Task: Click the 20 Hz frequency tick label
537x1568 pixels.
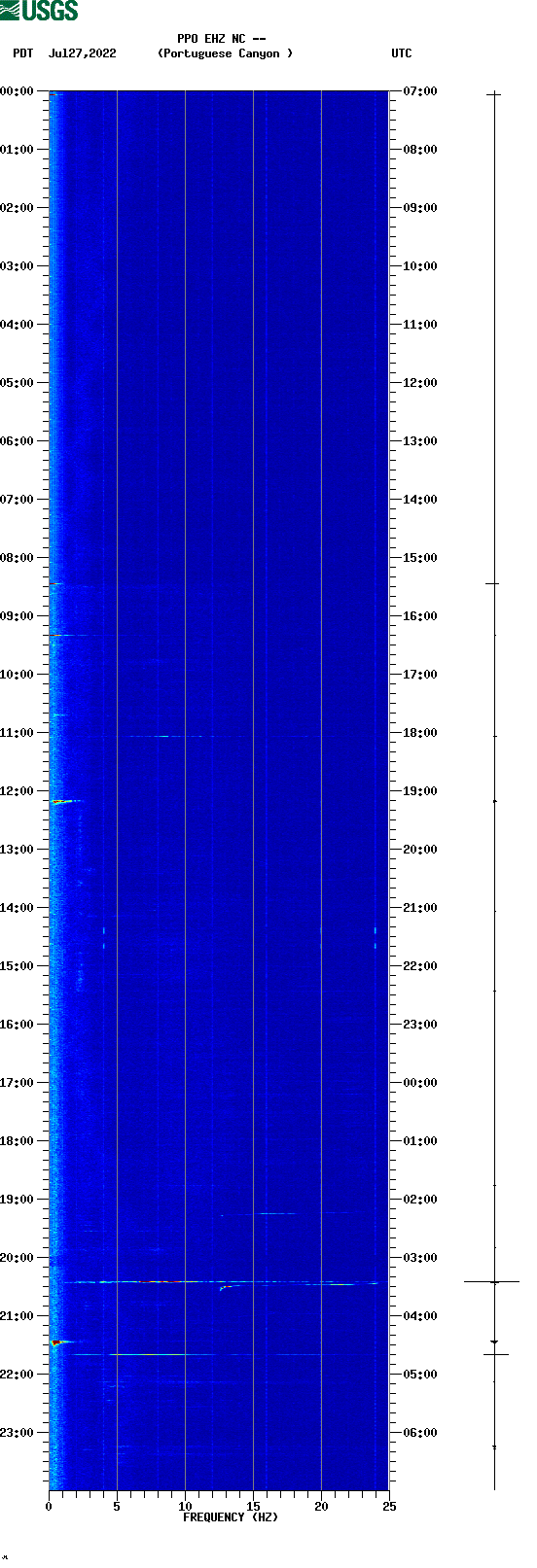Action: (x=321, y=1507)
